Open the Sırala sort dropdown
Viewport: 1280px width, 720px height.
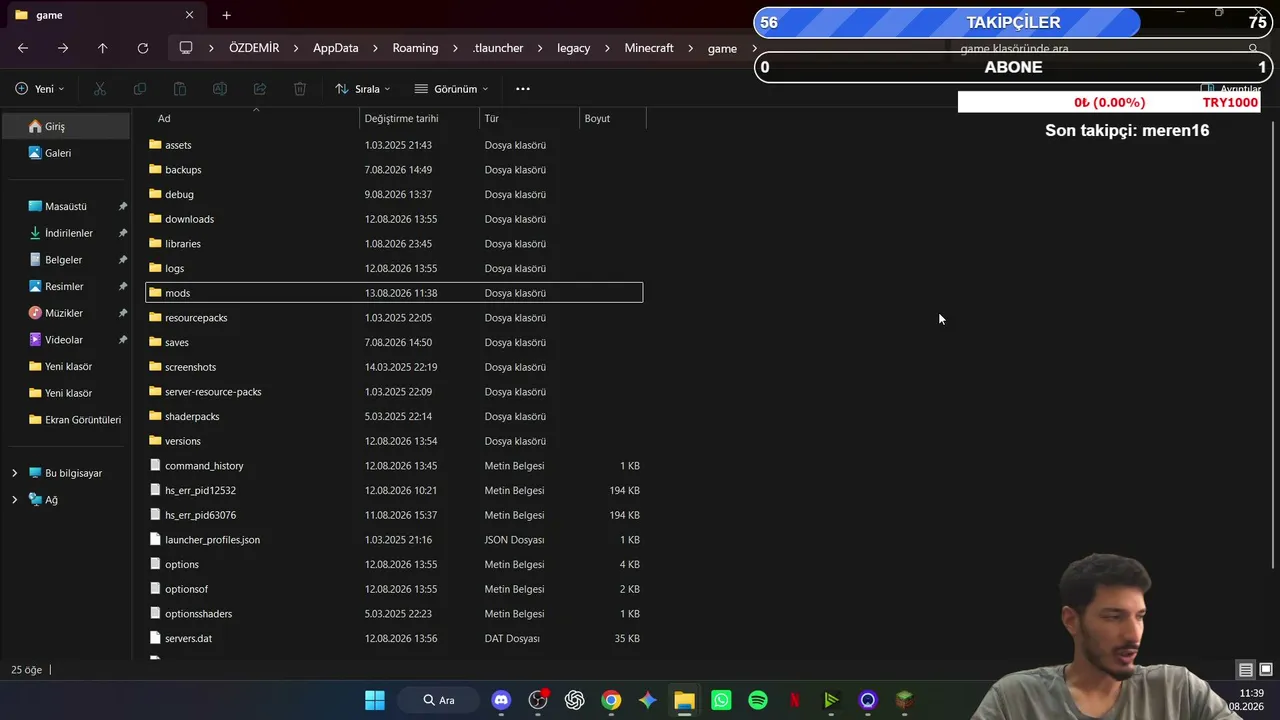click(363, 89)
